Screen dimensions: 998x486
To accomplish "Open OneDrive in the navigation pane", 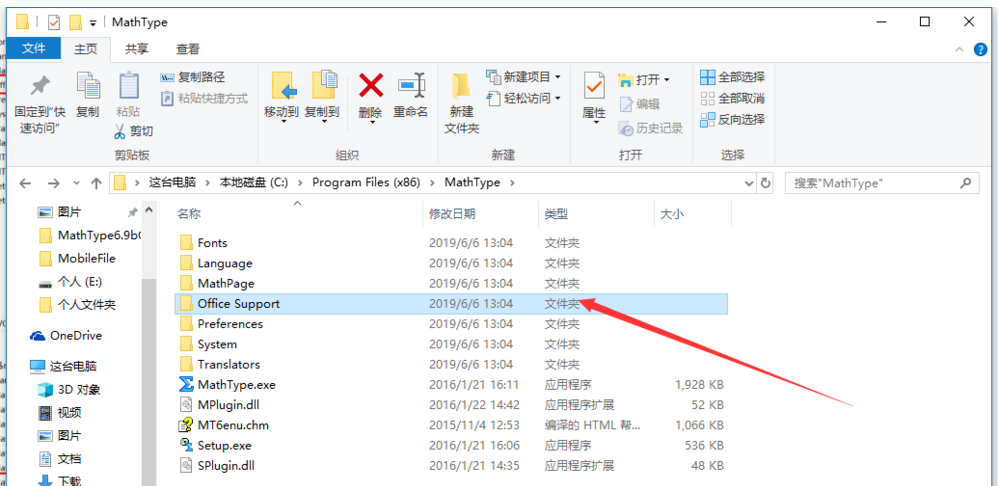I will (67, 336).
